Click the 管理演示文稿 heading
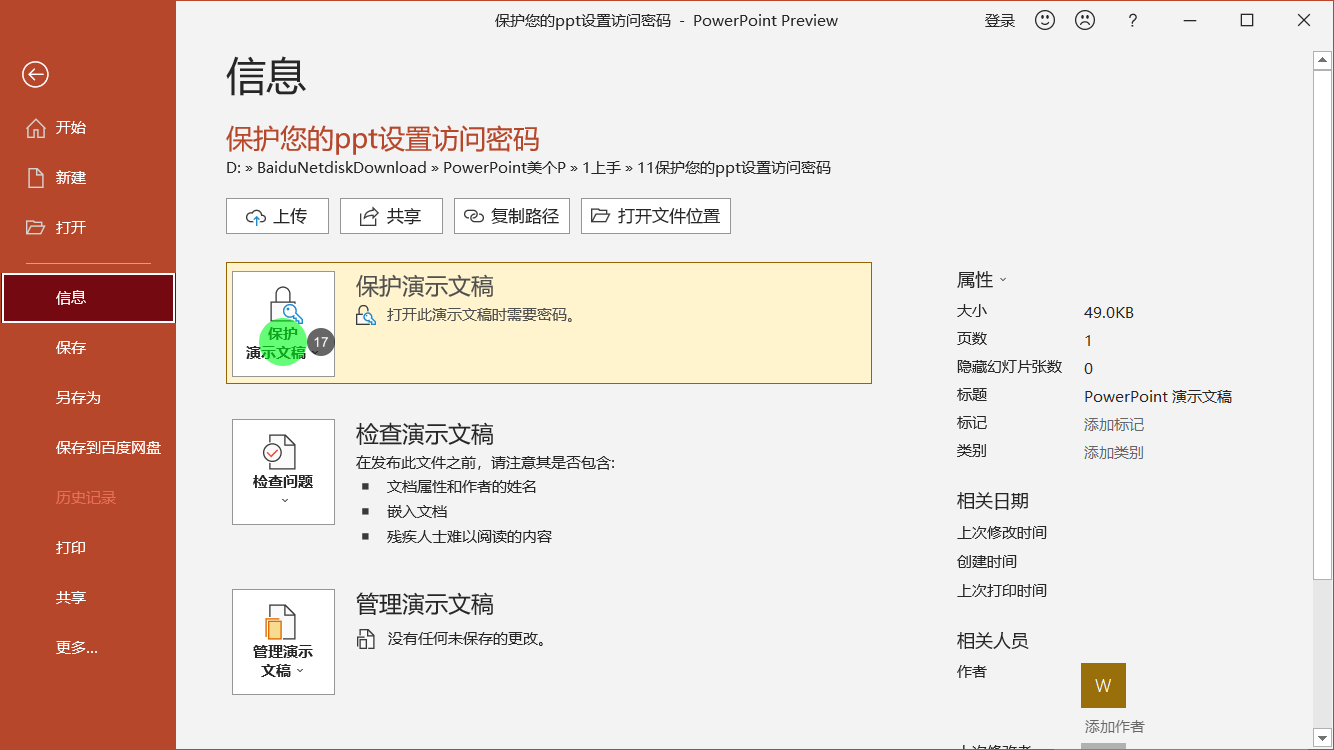Viewport: 1334px width, 750px height. click(x=425, y=604)
